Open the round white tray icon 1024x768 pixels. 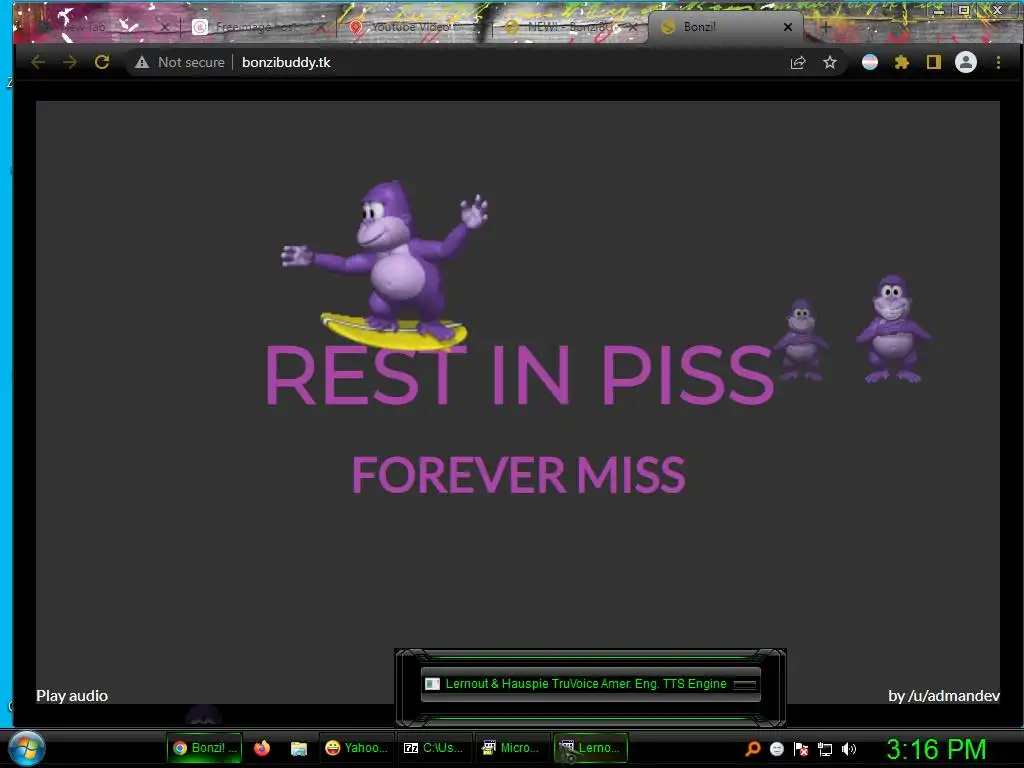point(776,749)
